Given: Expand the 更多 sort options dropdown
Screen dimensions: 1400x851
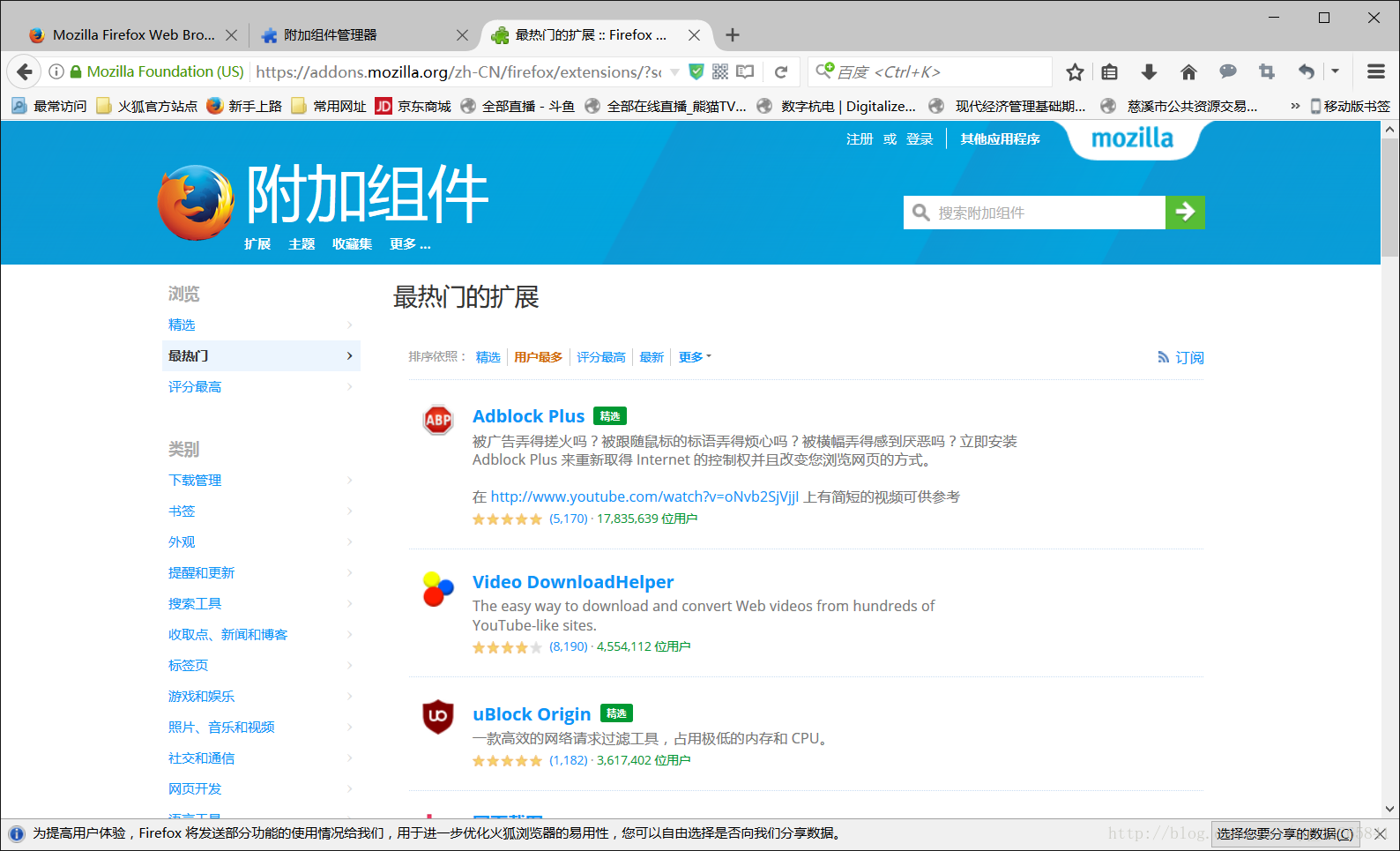Looking at the screenshot, I should point(695,357).
